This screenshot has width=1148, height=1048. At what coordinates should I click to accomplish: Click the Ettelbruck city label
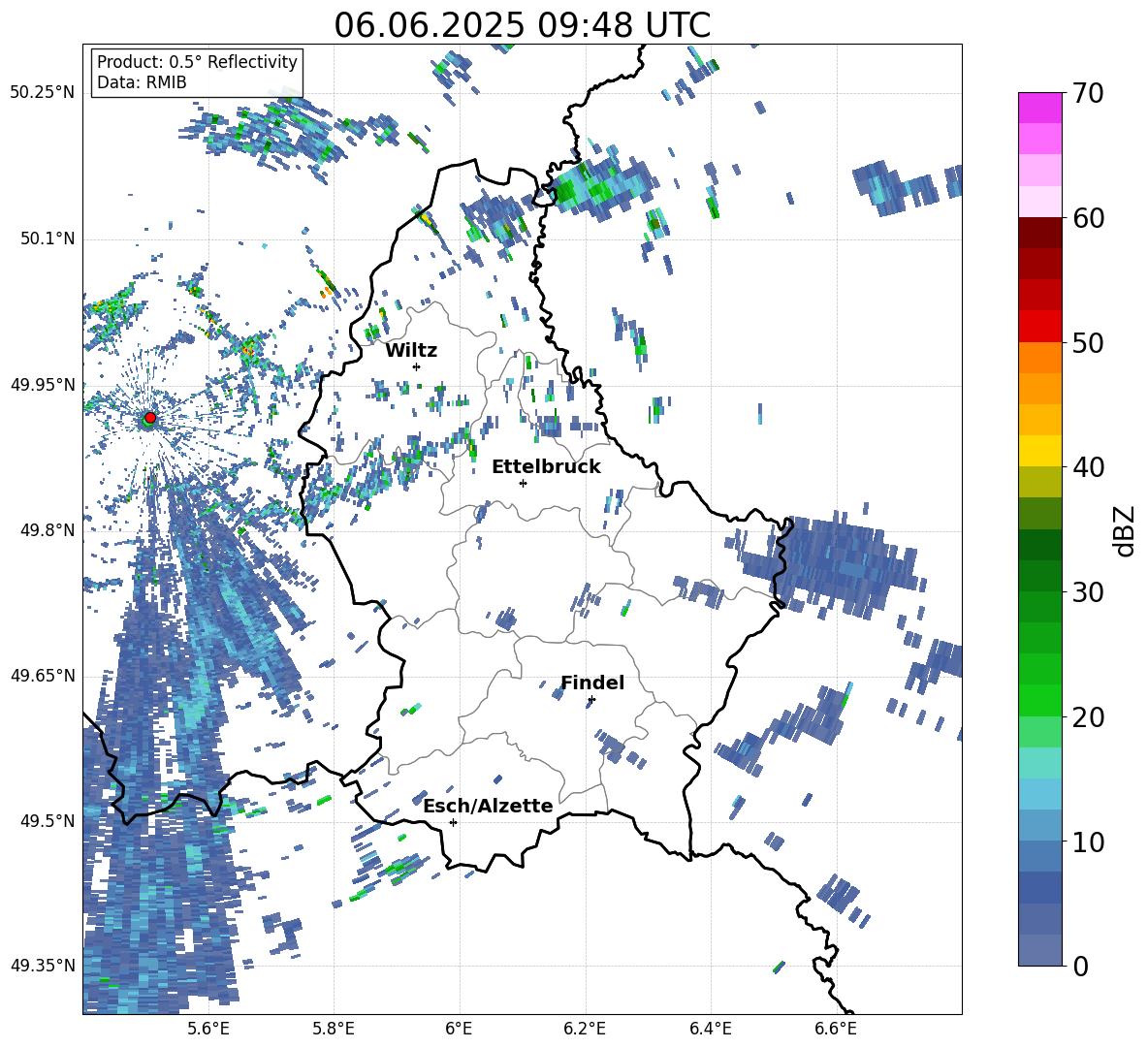pyautogui.click(x=546, y=467)
